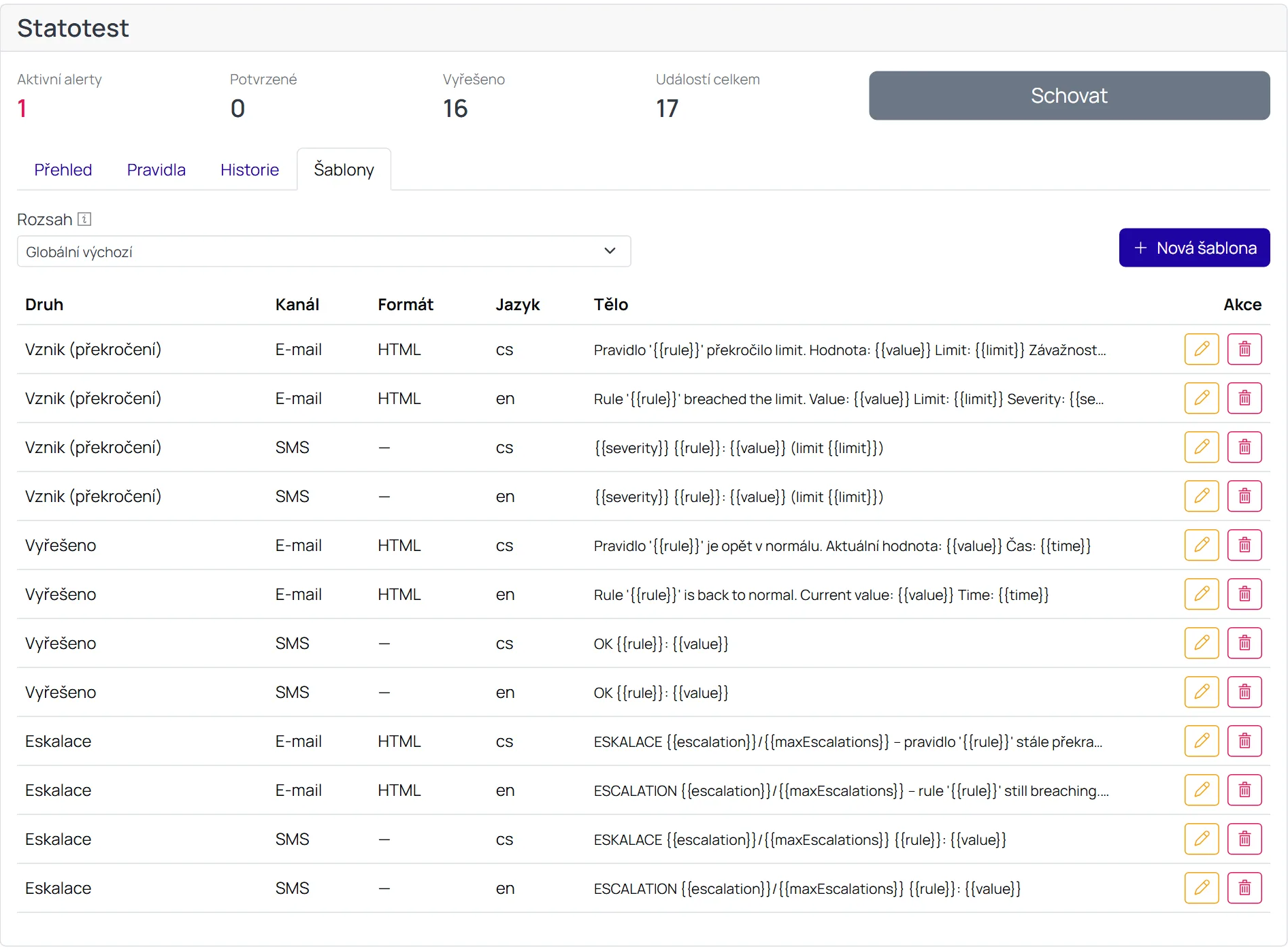
Task: Click the Událostí celkem value 17
Action: point(667,108)
